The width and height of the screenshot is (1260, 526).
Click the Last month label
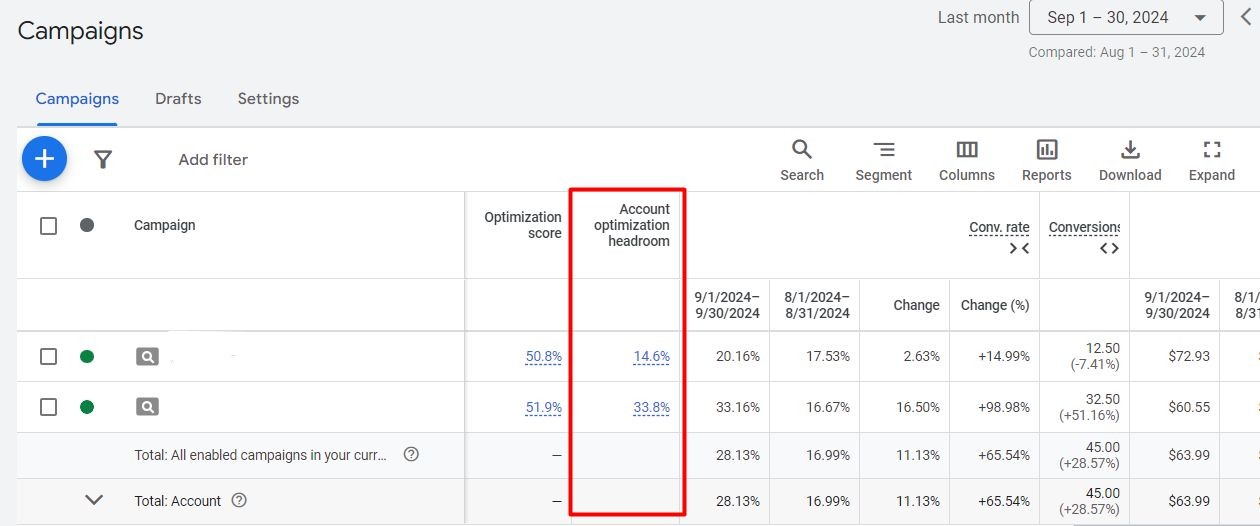point(978,17)
